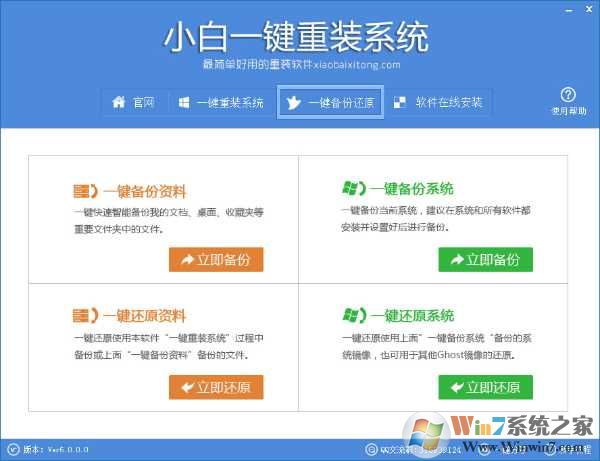Click description starting 一键备份当前系统
The image size is (600, 461).
click(x=436, y=218)
